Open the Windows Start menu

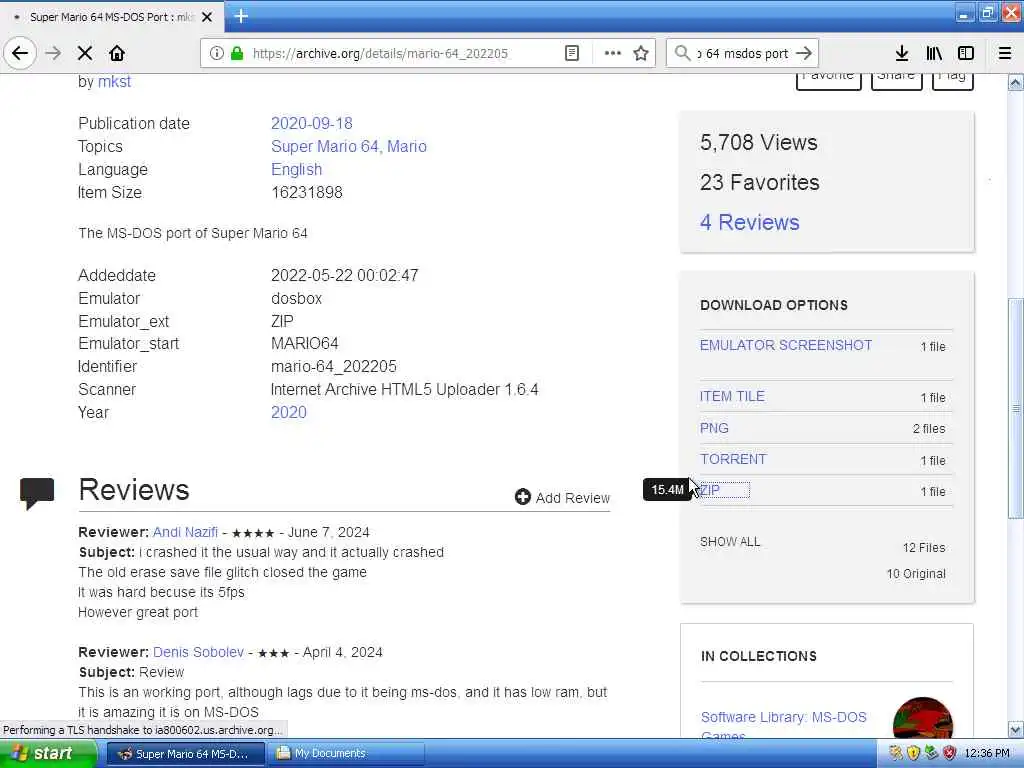click(x=47, y=753)
